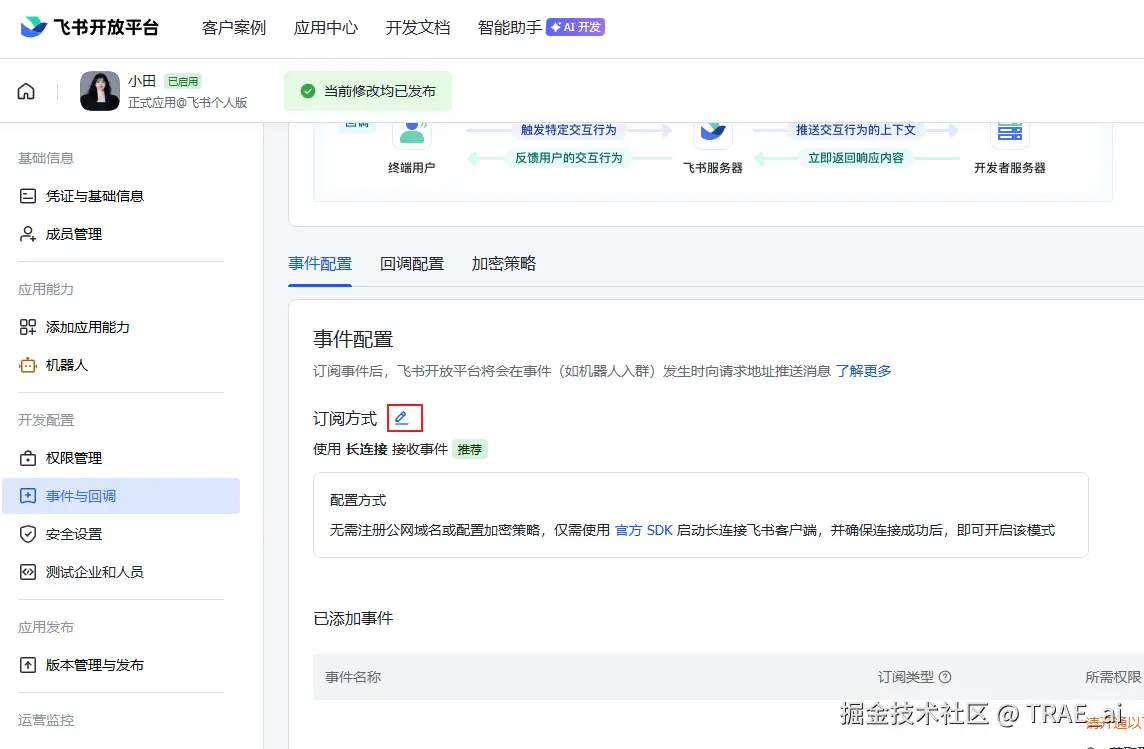Select 事件与回调 in sidebar

[x=120, y=496]
